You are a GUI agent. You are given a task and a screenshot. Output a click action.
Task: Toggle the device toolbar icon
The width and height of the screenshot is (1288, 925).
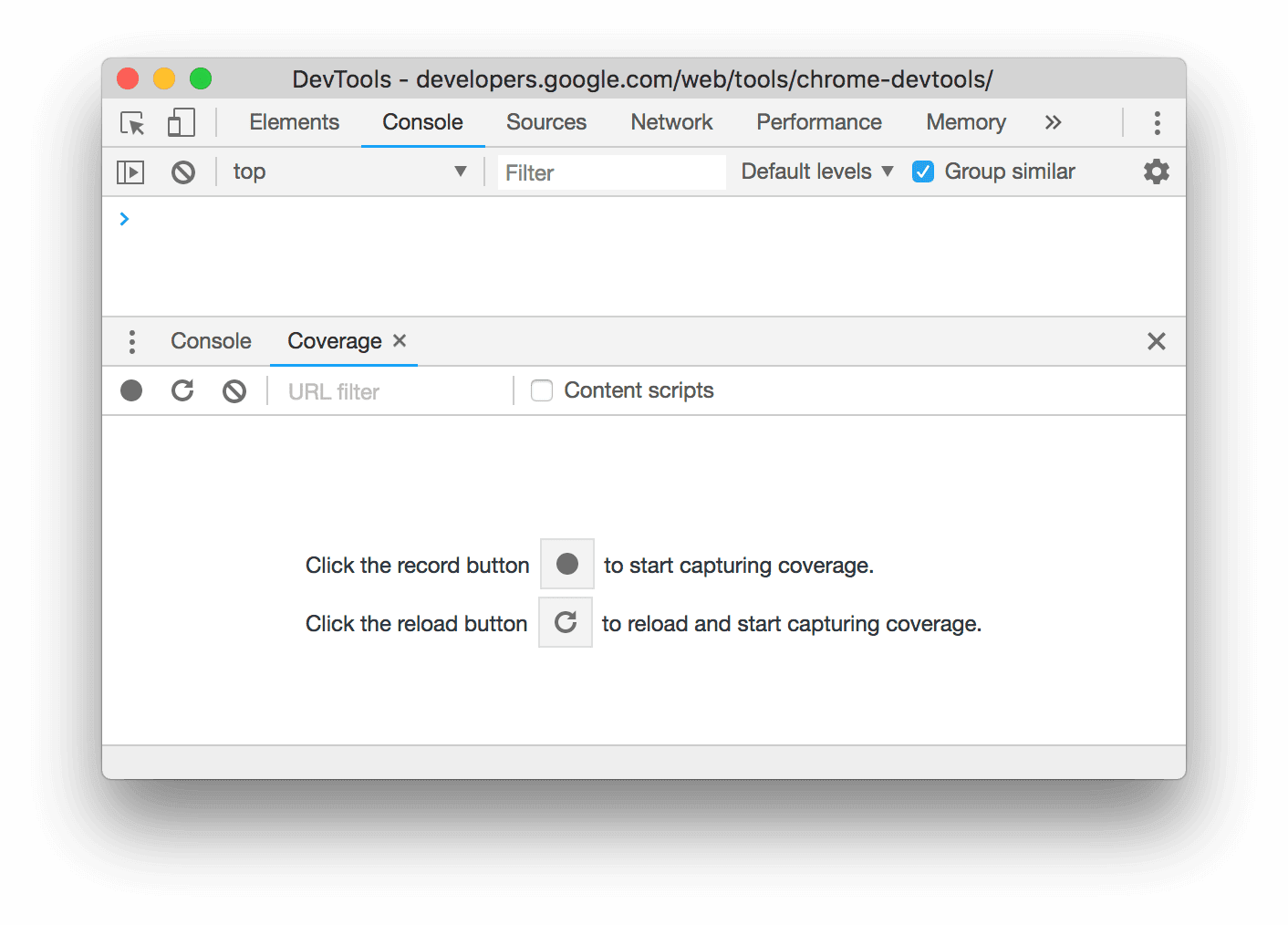coord(181,123)
